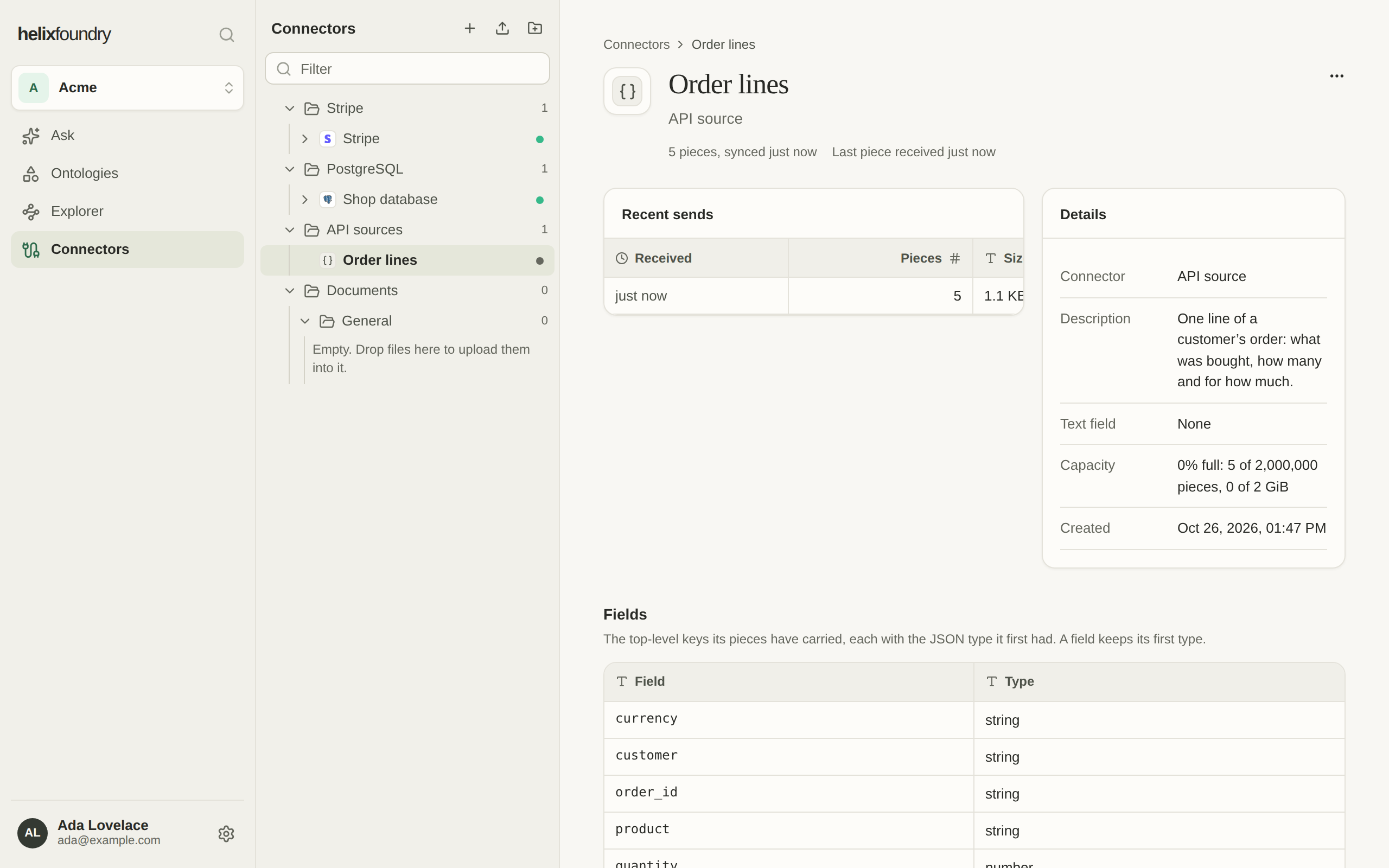1389x868 pixels.
Task: Add a new connector with plus icon
Action: [x=469, y=28]
